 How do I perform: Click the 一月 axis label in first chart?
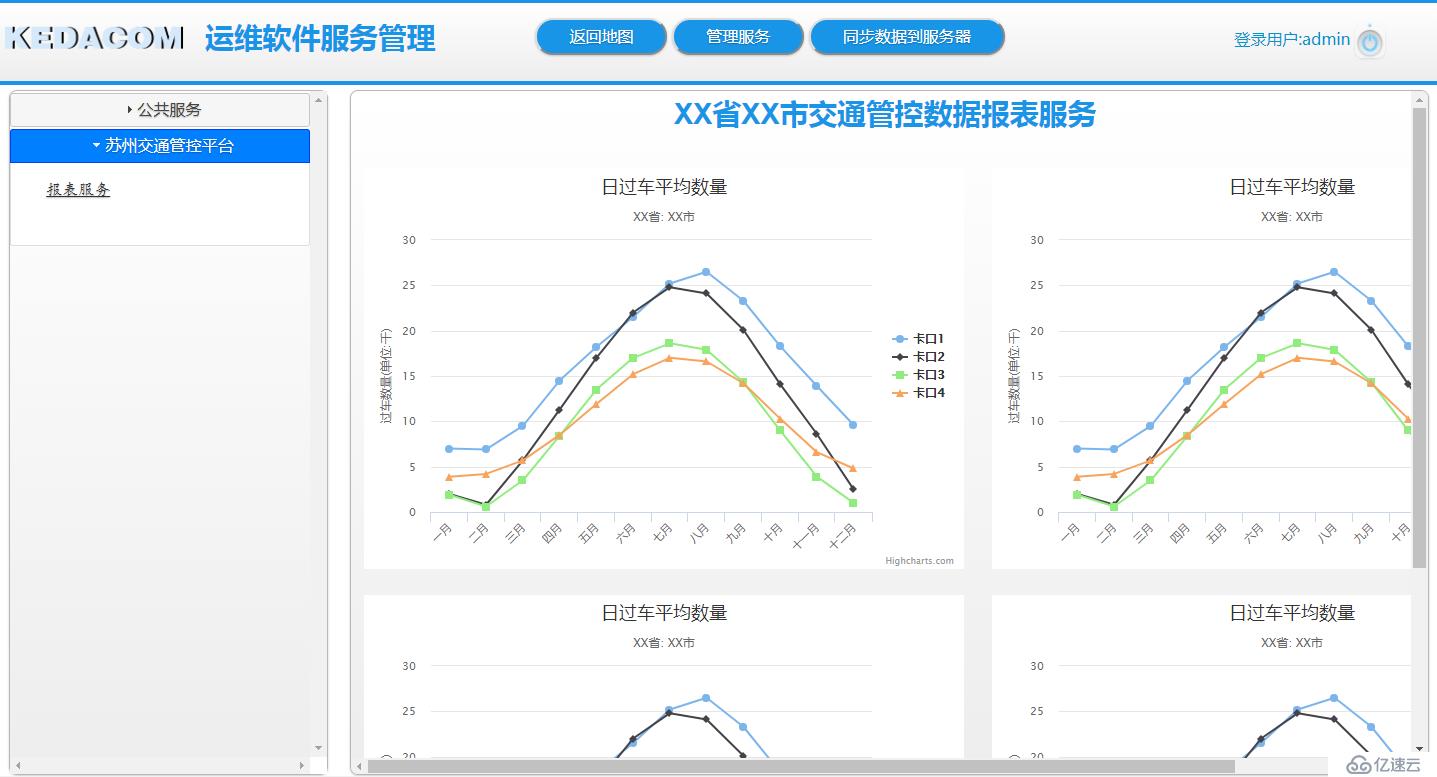coord(443,533)
